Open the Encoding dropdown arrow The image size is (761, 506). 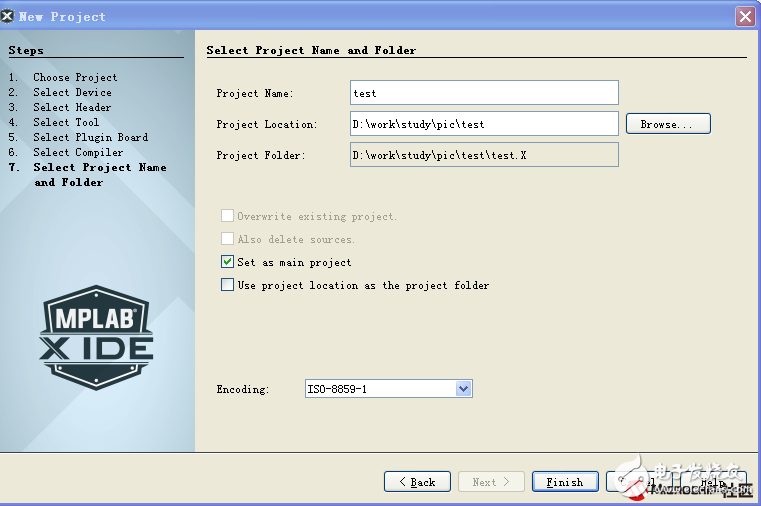(463, 388)
